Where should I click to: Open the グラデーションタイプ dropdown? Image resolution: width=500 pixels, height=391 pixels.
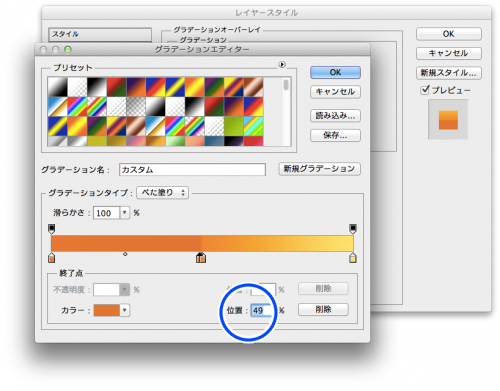[163, 193]
